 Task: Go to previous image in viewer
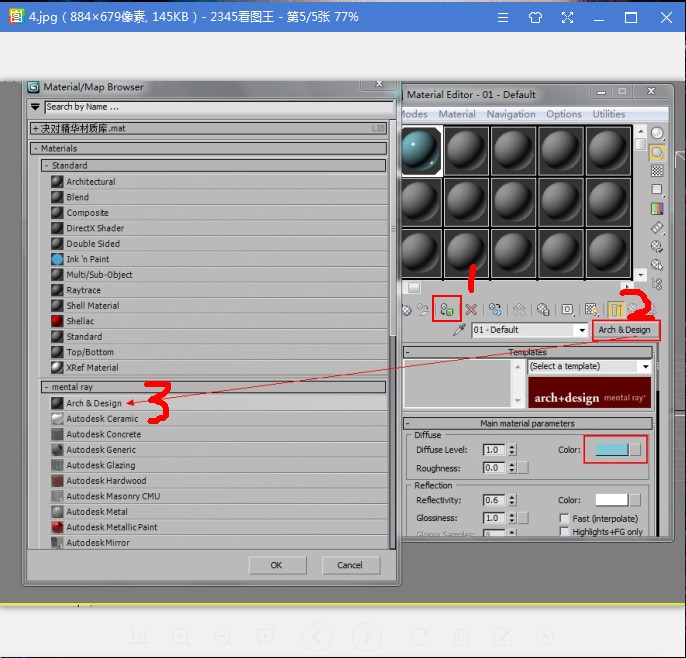(316, 637)
